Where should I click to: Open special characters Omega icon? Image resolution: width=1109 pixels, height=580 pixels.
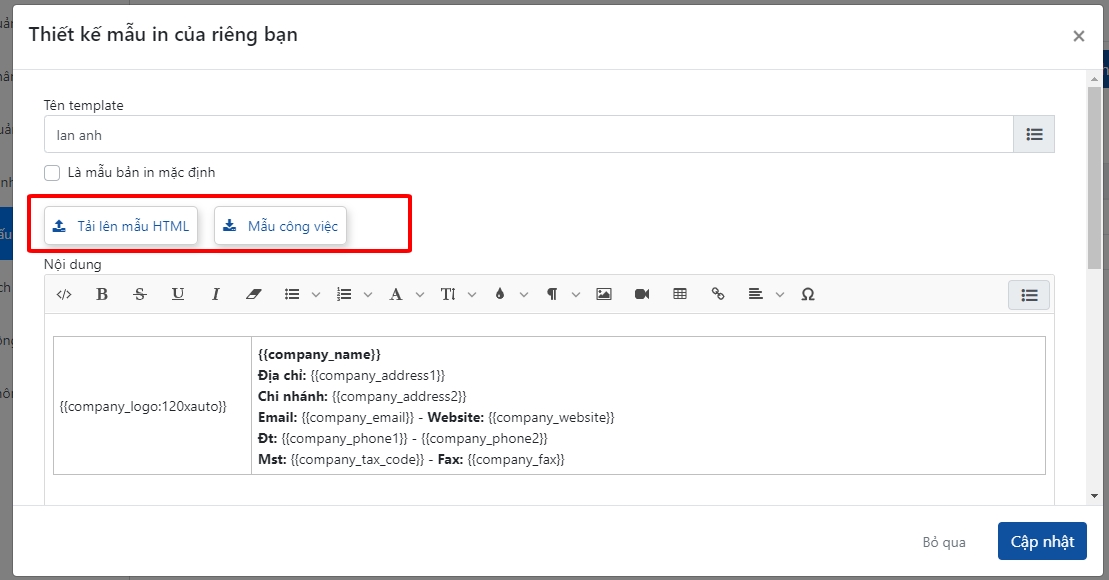tap(808, 294)
